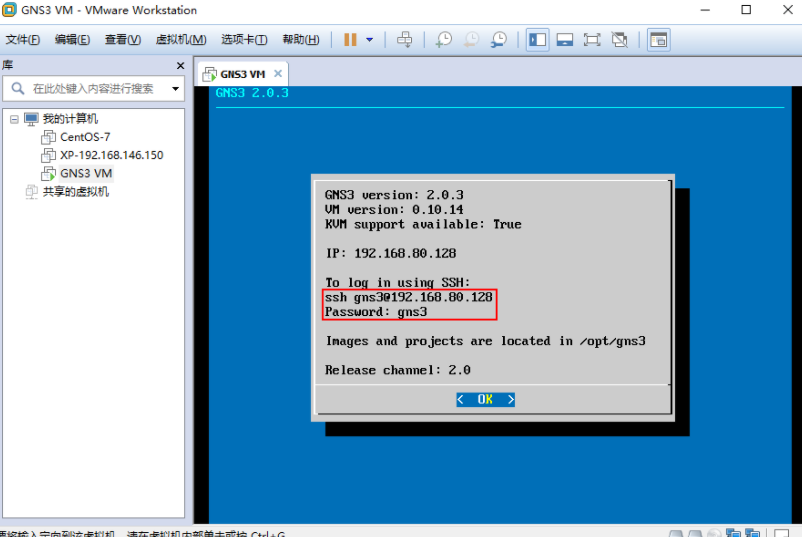The image size is (802, 537).
Task: Select 我的计算机 in the library tree
Action: [x=70, y=119]
